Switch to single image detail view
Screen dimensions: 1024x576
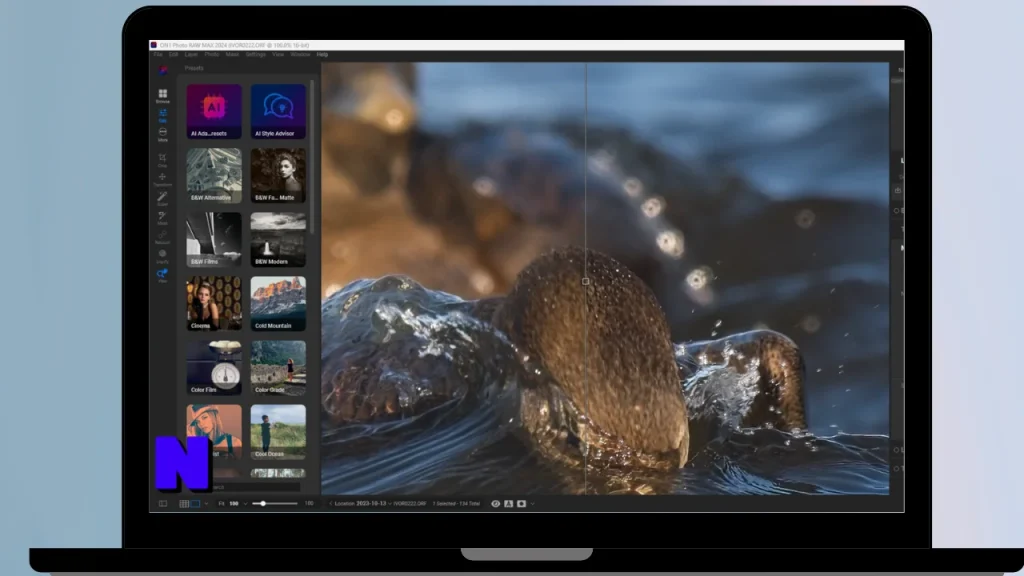(x=195, y=504)
